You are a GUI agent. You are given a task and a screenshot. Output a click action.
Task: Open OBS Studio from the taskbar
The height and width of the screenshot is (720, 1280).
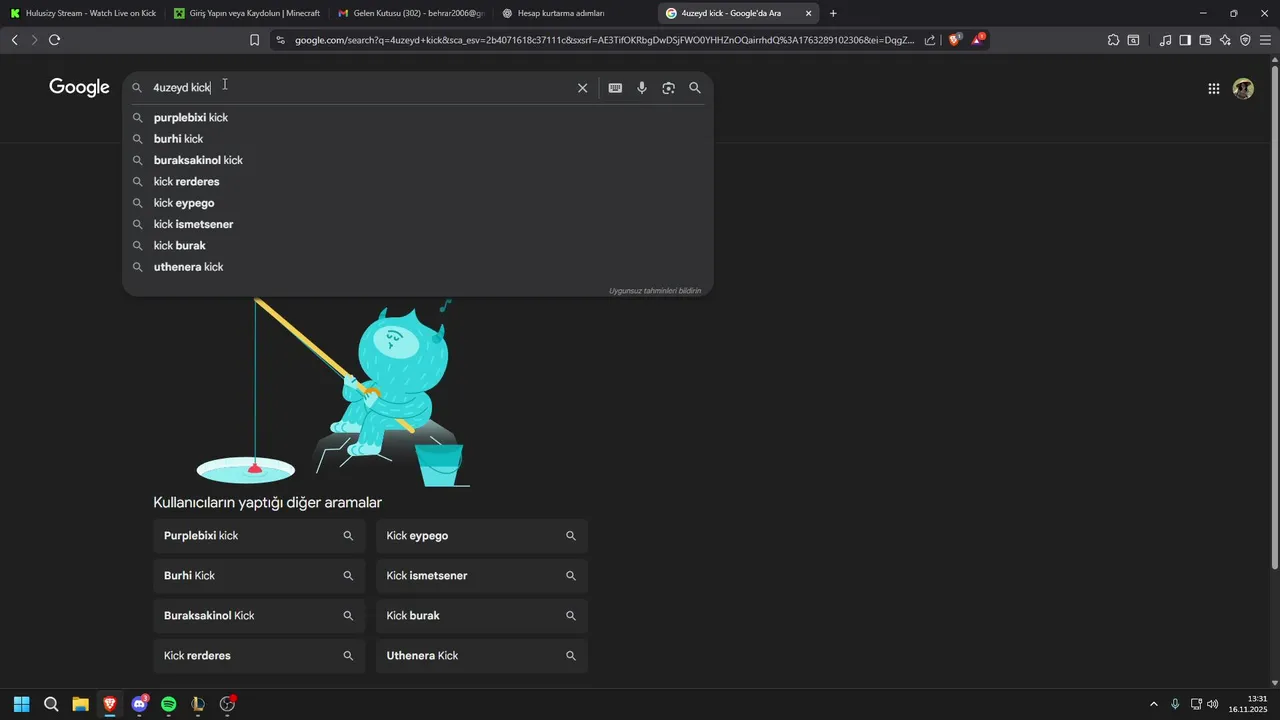click(227, 704)
